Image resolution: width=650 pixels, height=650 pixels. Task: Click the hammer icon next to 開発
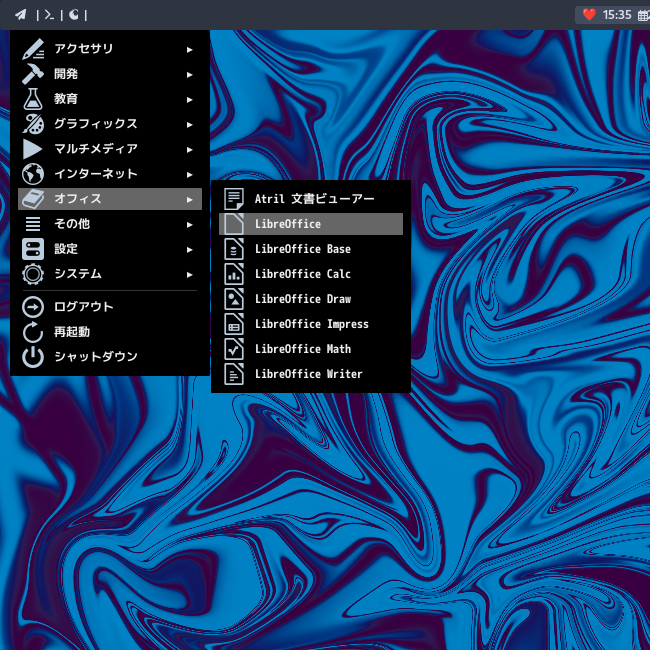[33, 74]
